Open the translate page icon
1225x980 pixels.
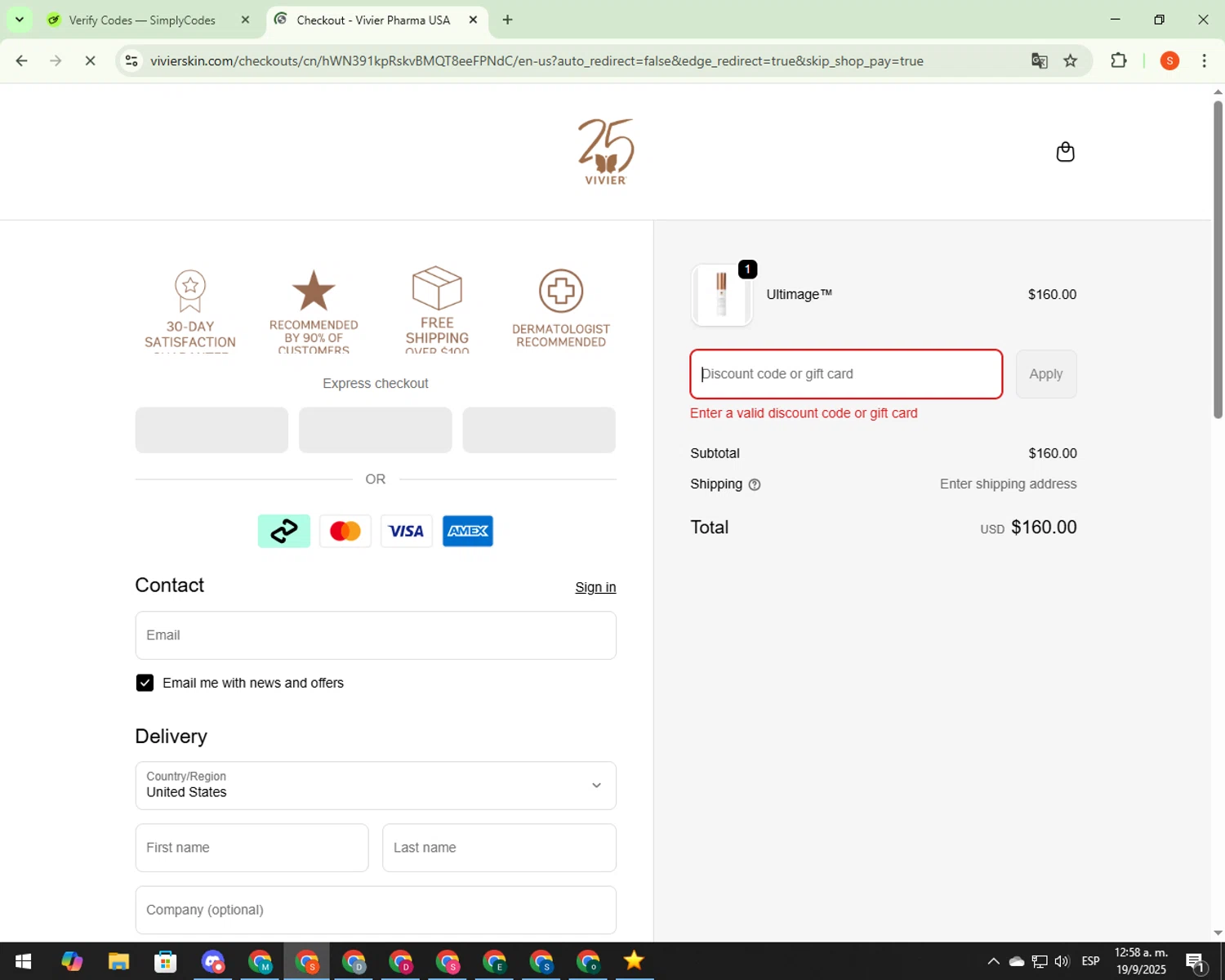coord(1039,60)
